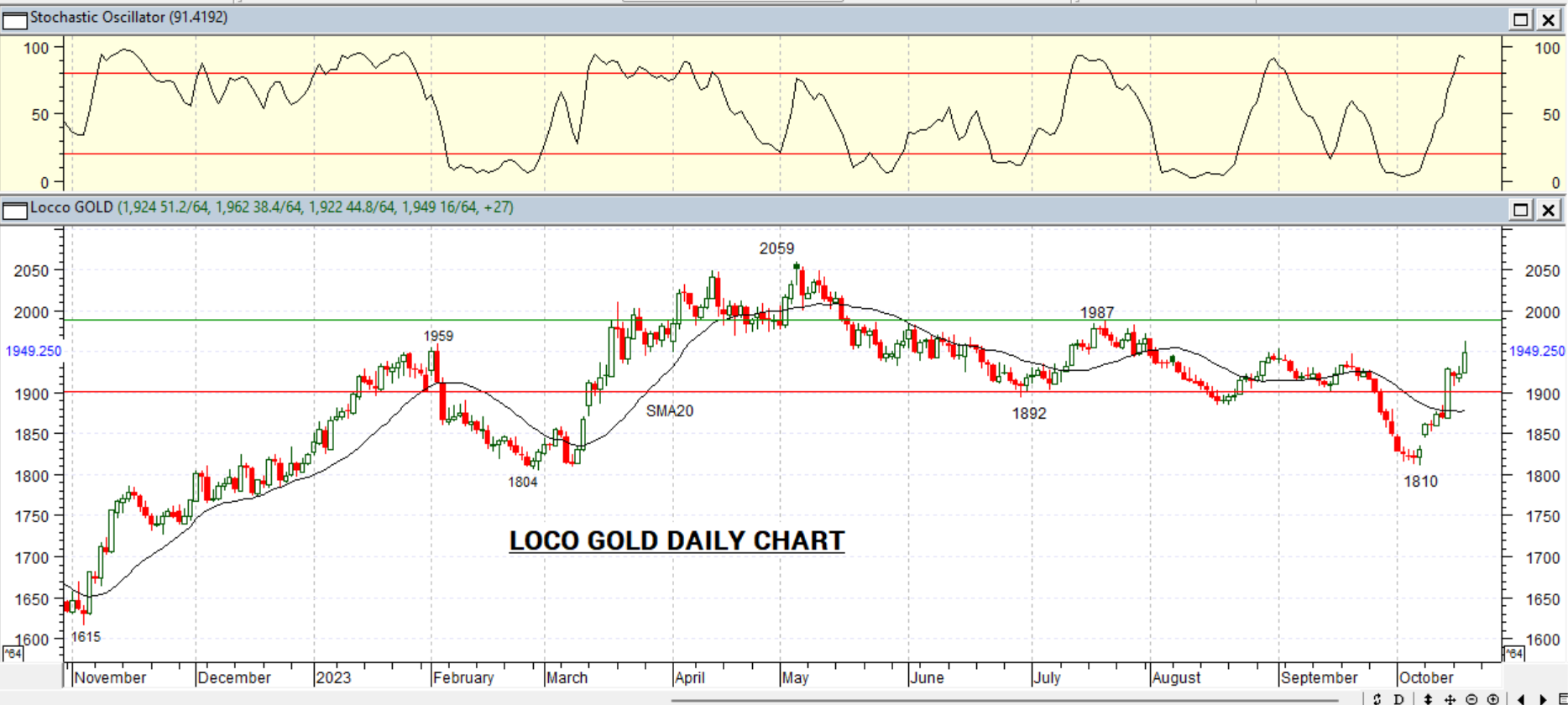1568x705 pixels.
Task: Shift the chart right using the right arrow
Action: click(x=1543, y=698)
